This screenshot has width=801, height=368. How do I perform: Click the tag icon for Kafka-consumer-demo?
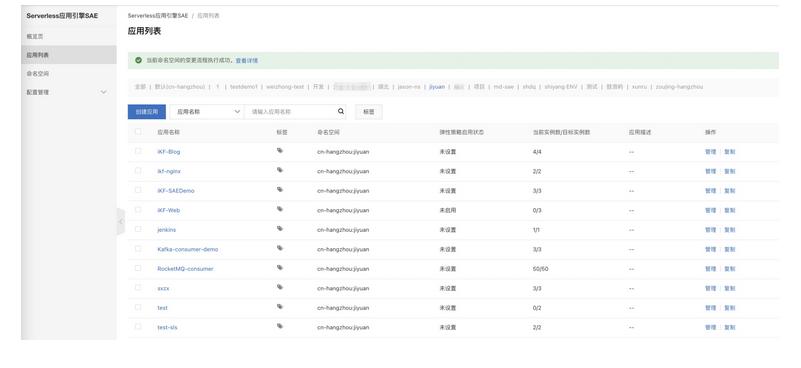point(280,248)
